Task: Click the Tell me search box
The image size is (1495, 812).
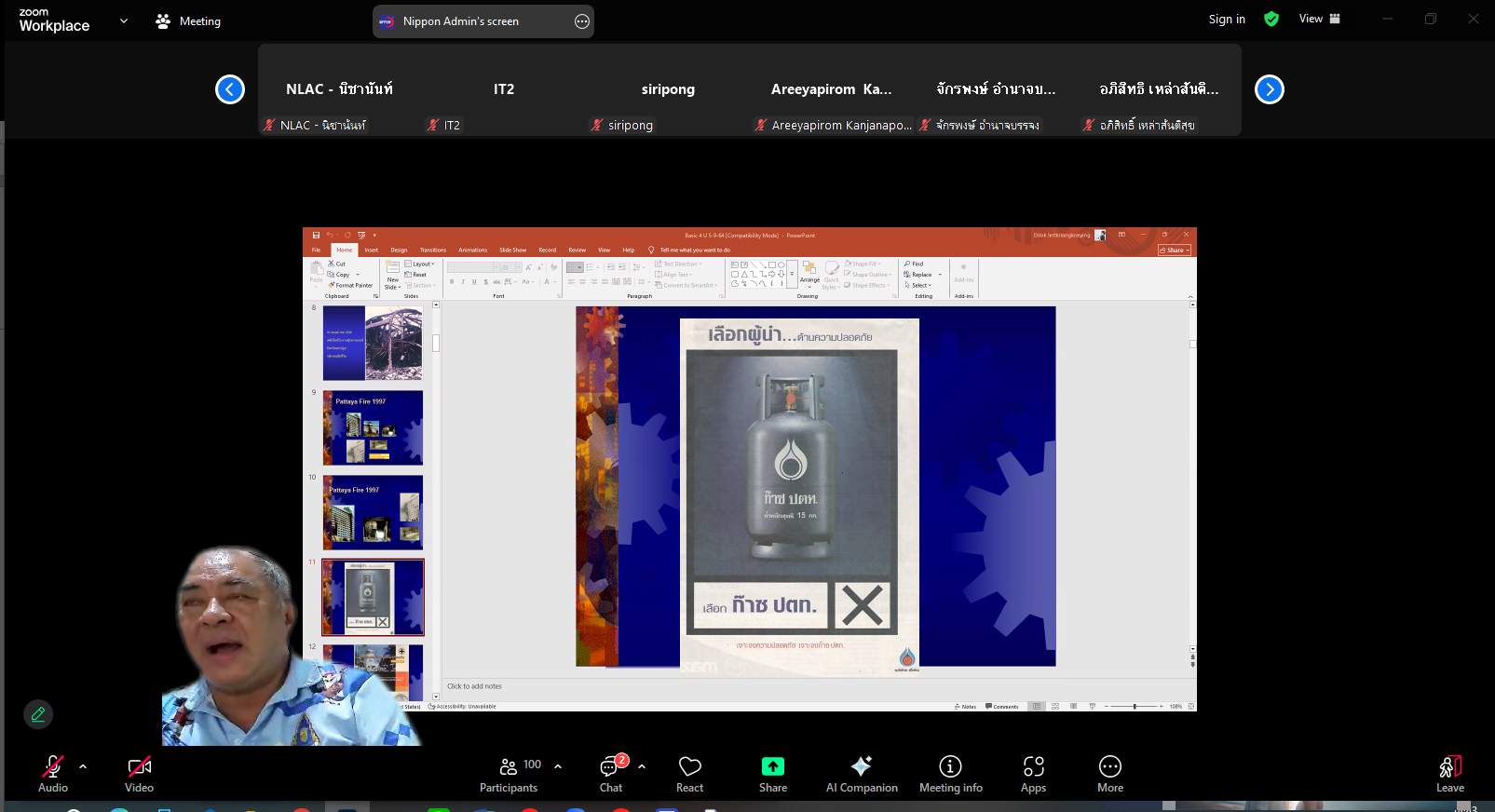Action: (689, 250)
